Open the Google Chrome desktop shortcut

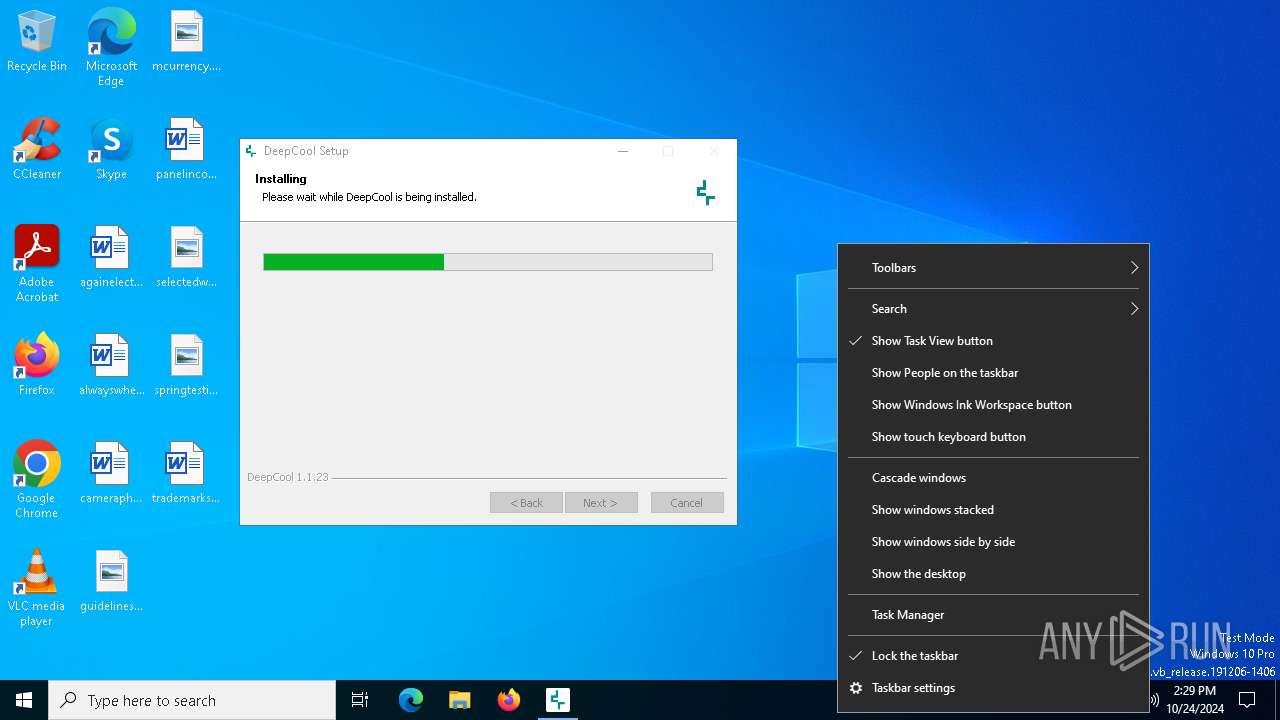tap(37, 480)
